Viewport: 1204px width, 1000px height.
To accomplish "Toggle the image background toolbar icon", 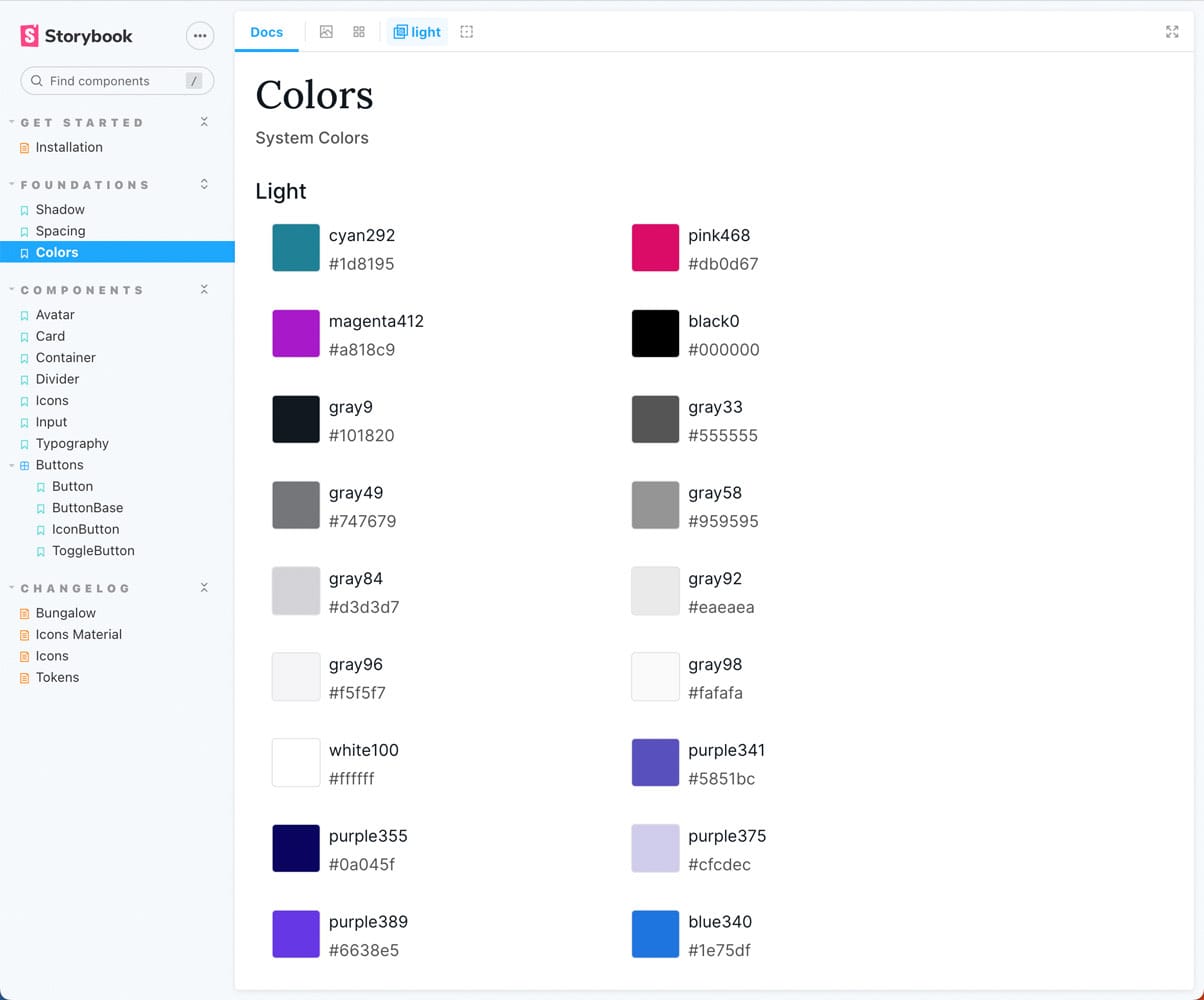I will tap(326, 32).
